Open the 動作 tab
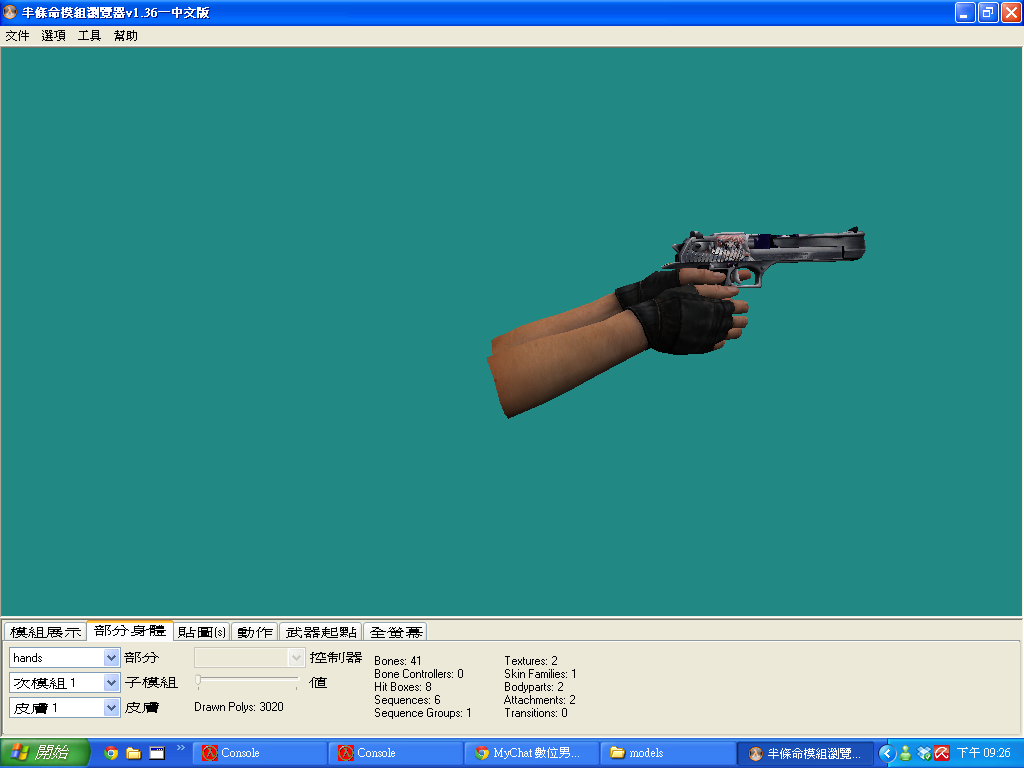 (x=255, y=632)
